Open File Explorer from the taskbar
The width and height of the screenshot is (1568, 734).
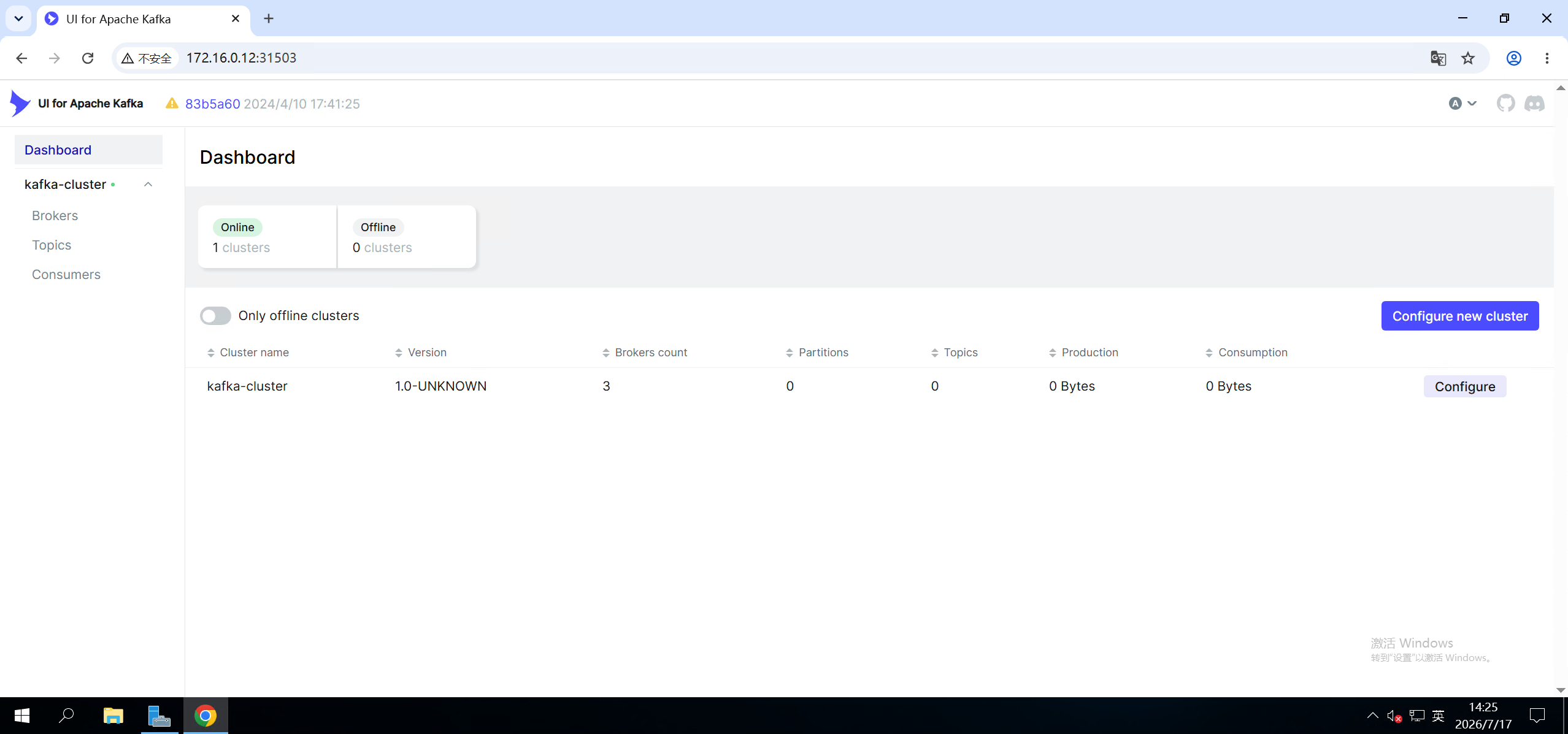coord(113,716)
